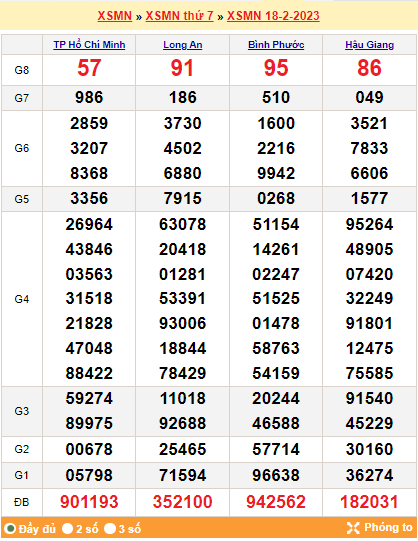
Task: Open the XSMN thứ 7 link
Action: [179, 16]
